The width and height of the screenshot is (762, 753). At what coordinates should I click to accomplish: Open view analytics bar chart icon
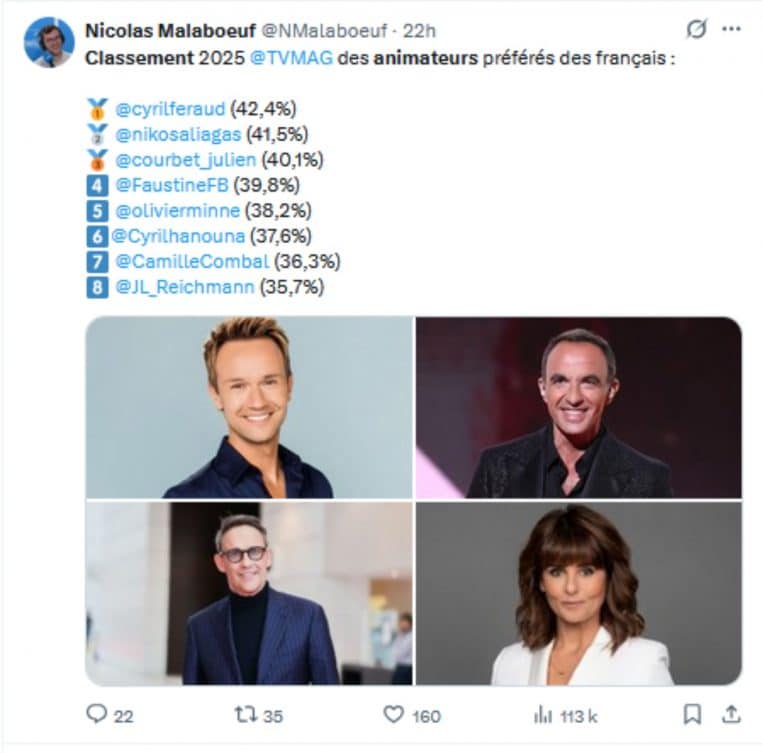tap(543, 714)
